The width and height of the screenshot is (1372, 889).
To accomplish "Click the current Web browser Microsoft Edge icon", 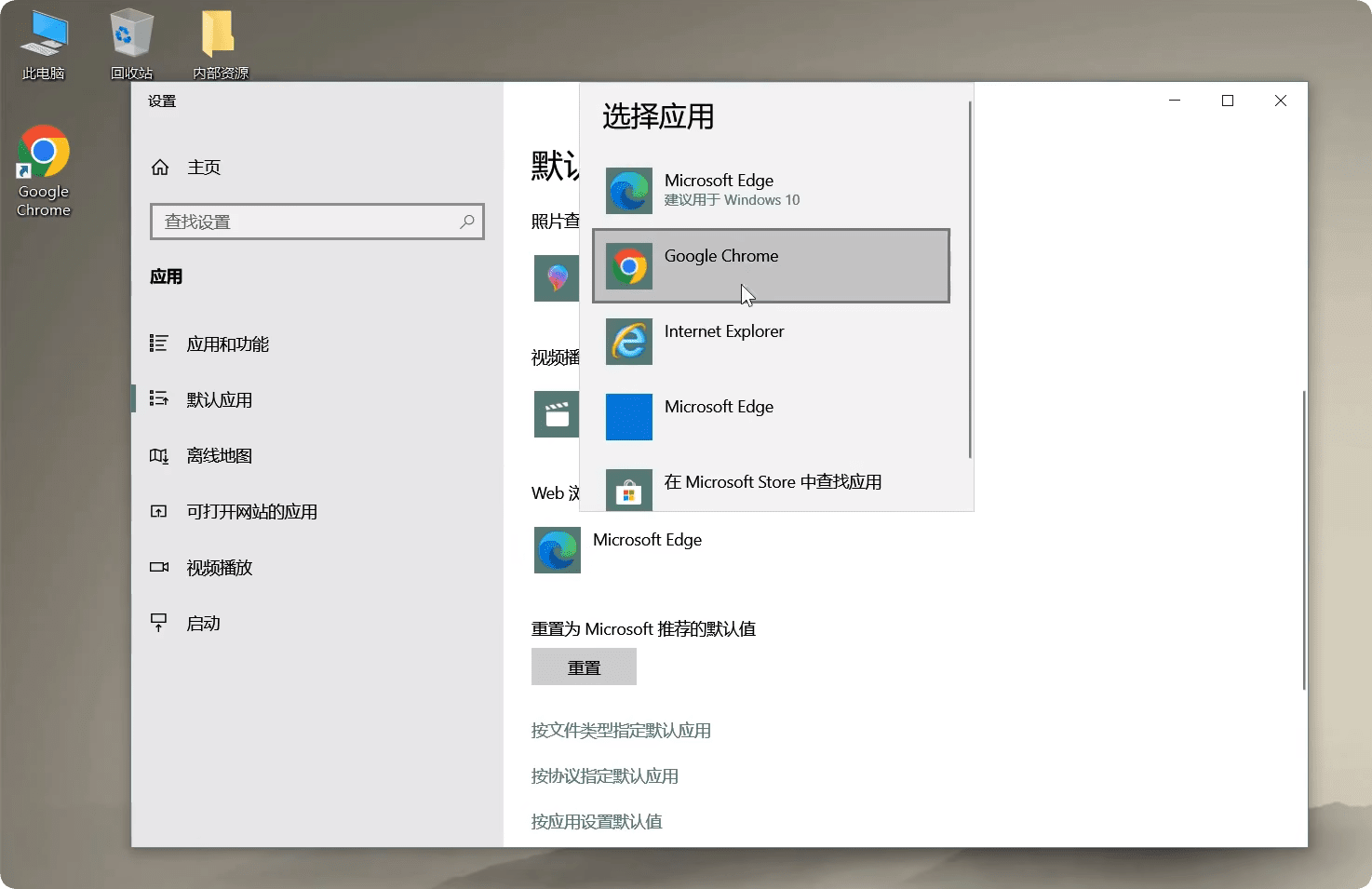I will (558, 550).
